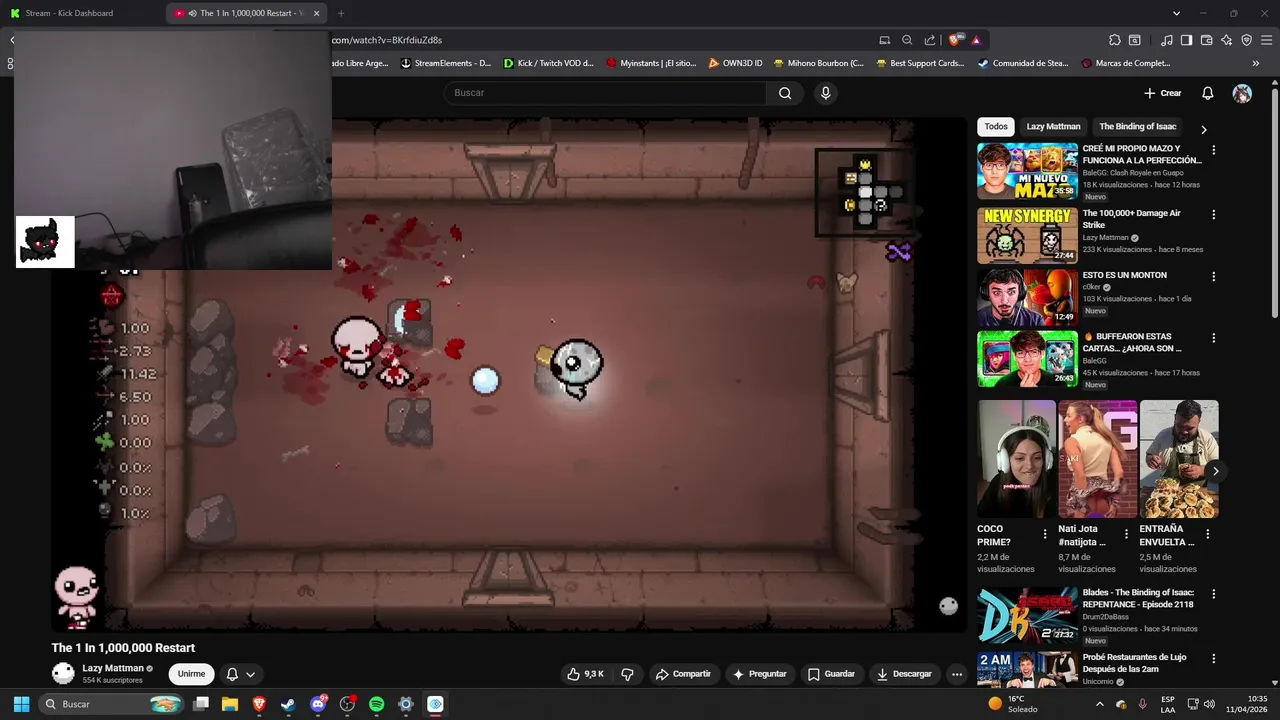The height and width of the screenshot is (720, 1280).
Task: Open the browser extensions puzzle icon
Action: point(1115,40)
